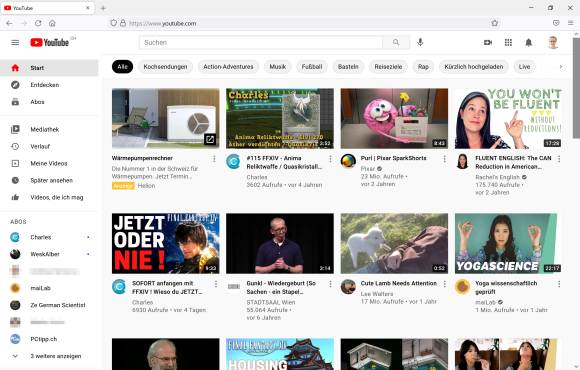Open Meine Videos in the sidebar
The image size is (580, 370).
click(x=49, y=164)
